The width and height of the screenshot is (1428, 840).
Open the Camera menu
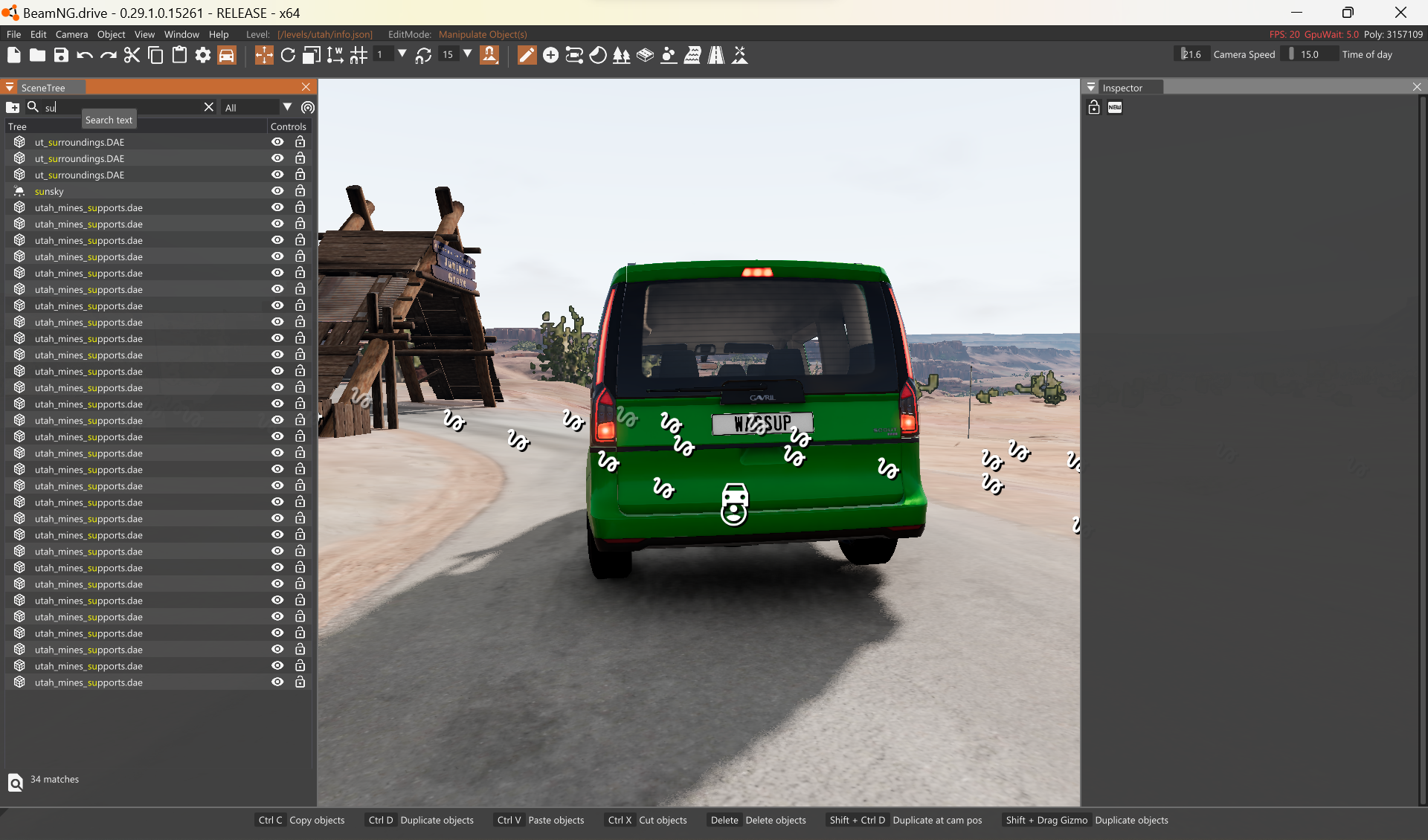(x=71, y=34)
